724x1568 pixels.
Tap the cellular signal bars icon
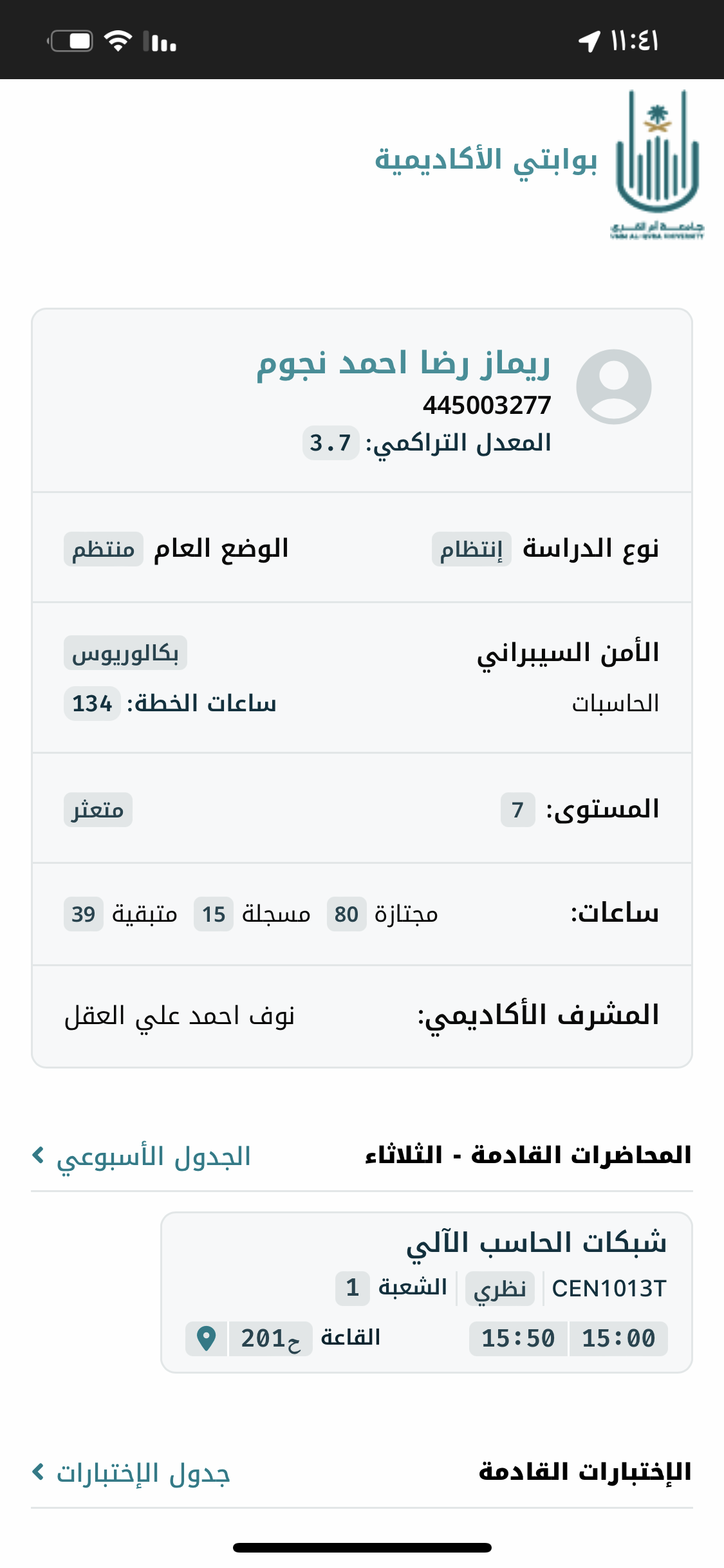coord(160,41)
